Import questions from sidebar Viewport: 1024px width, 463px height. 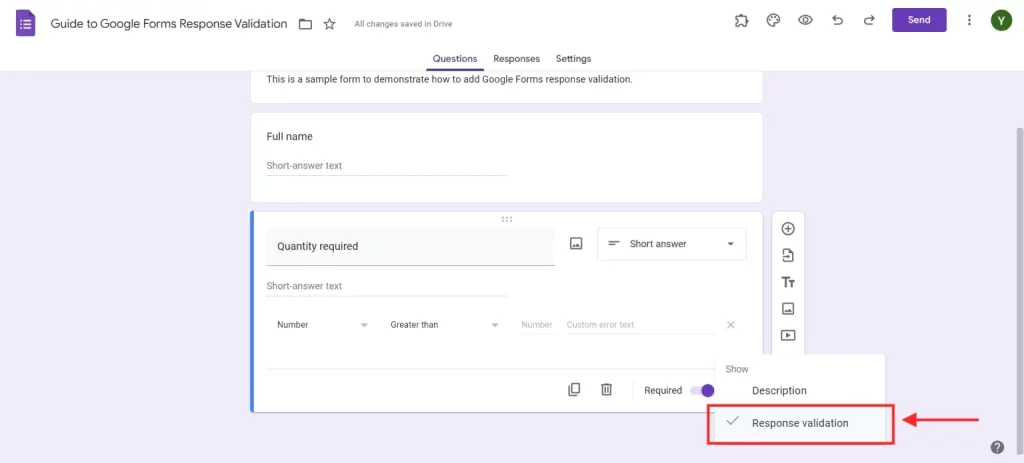(788, 255)
